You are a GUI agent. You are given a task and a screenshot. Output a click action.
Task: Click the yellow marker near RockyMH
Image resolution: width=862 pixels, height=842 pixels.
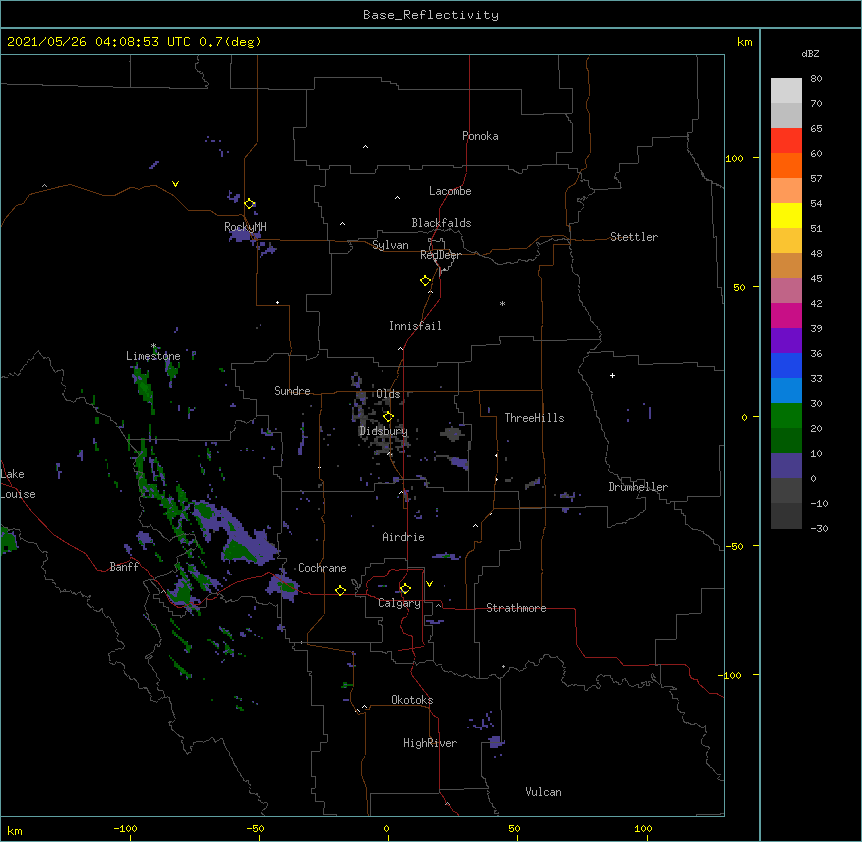pyautogui.click(x=250, y=204)
